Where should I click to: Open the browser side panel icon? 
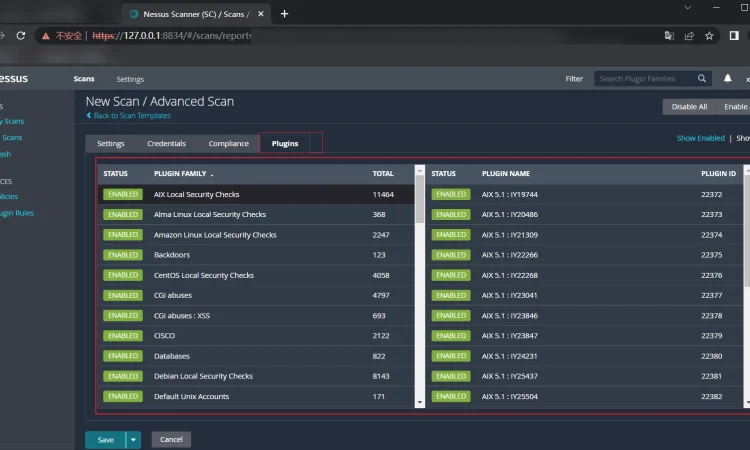pos(734,35)
